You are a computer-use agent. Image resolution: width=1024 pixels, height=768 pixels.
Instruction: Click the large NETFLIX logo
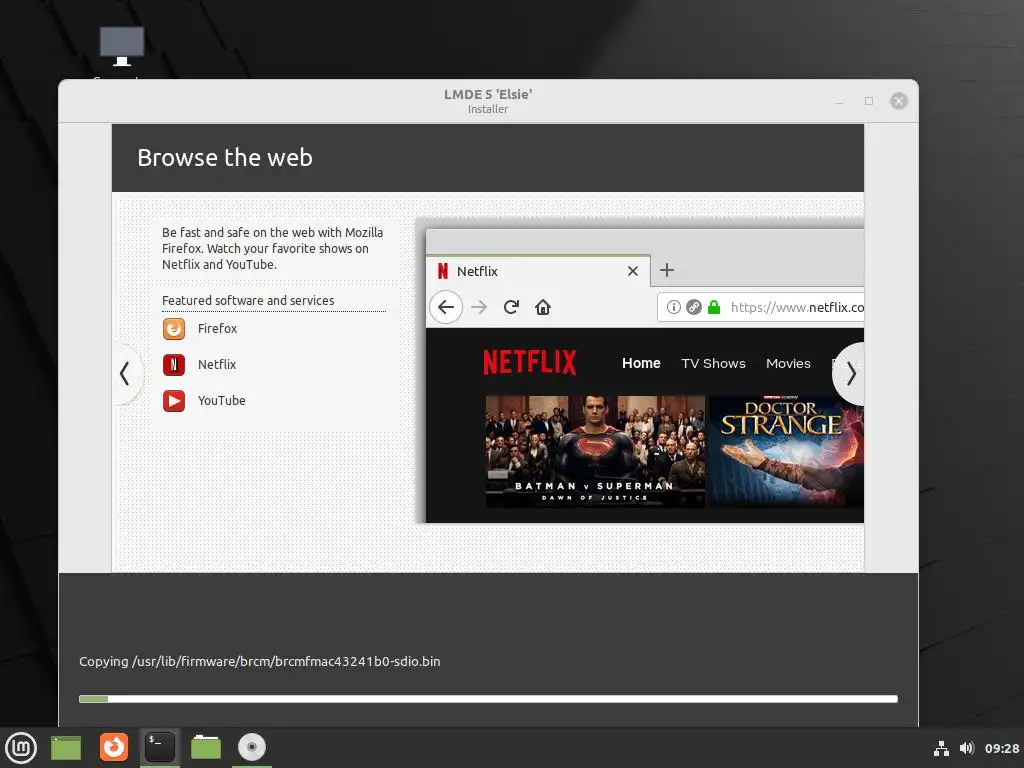point(530,362)
